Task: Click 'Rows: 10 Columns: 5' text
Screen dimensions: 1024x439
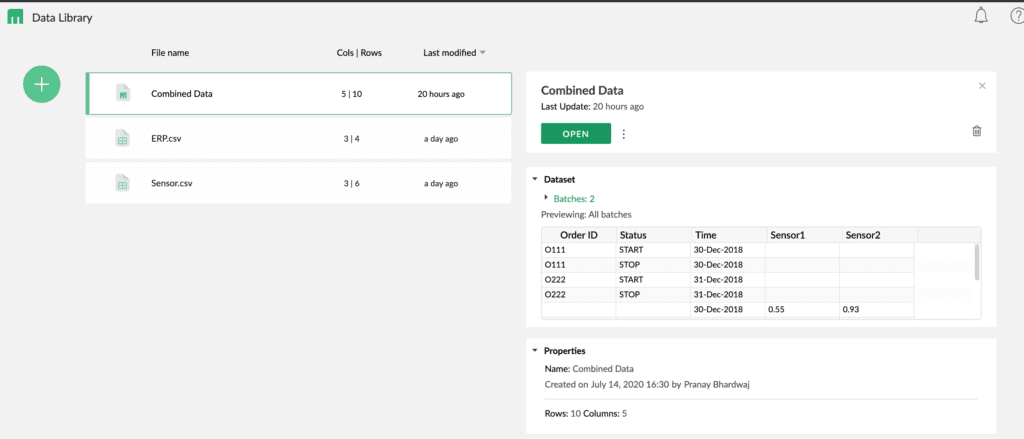Action: pyautogui.click(x=586, y=414)
